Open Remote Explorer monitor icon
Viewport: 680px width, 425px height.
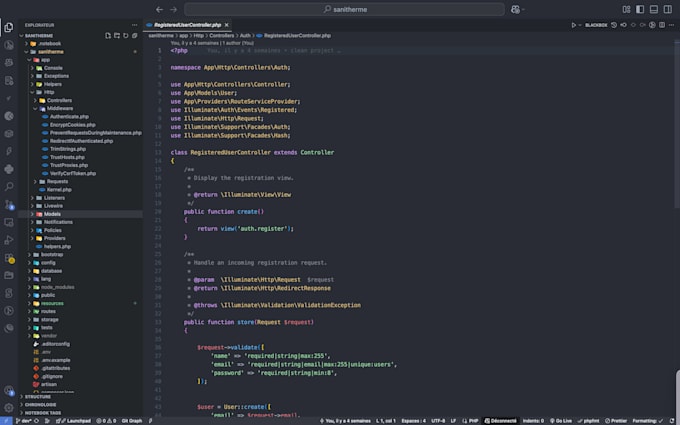pyautogui.click(x=9, y=222)
